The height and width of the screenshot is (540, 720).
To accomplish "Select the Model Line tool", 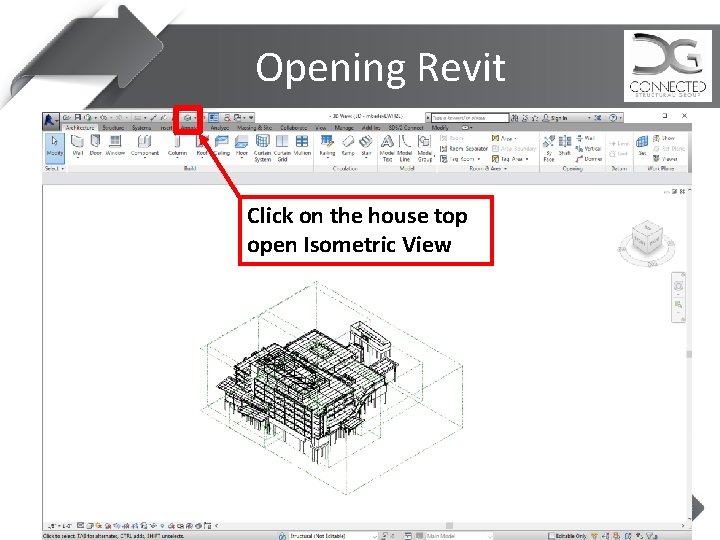I will point(405,148).
